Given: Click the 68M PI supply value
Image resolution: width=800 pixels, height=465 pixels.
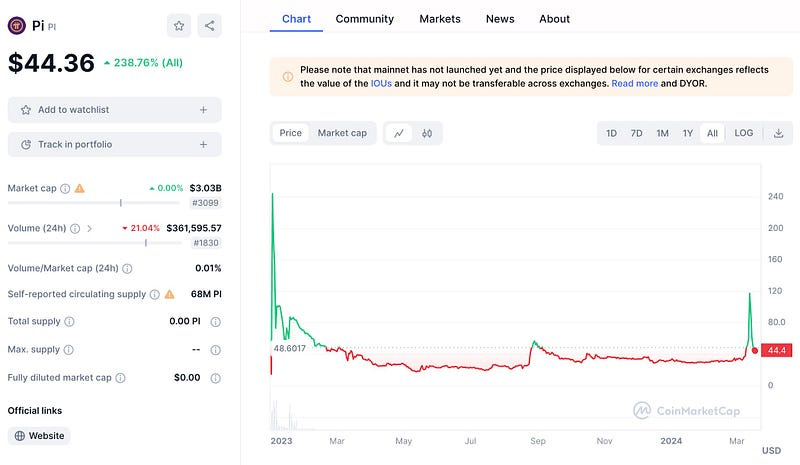Looking at the screenshot, I should tap(206, 295).
